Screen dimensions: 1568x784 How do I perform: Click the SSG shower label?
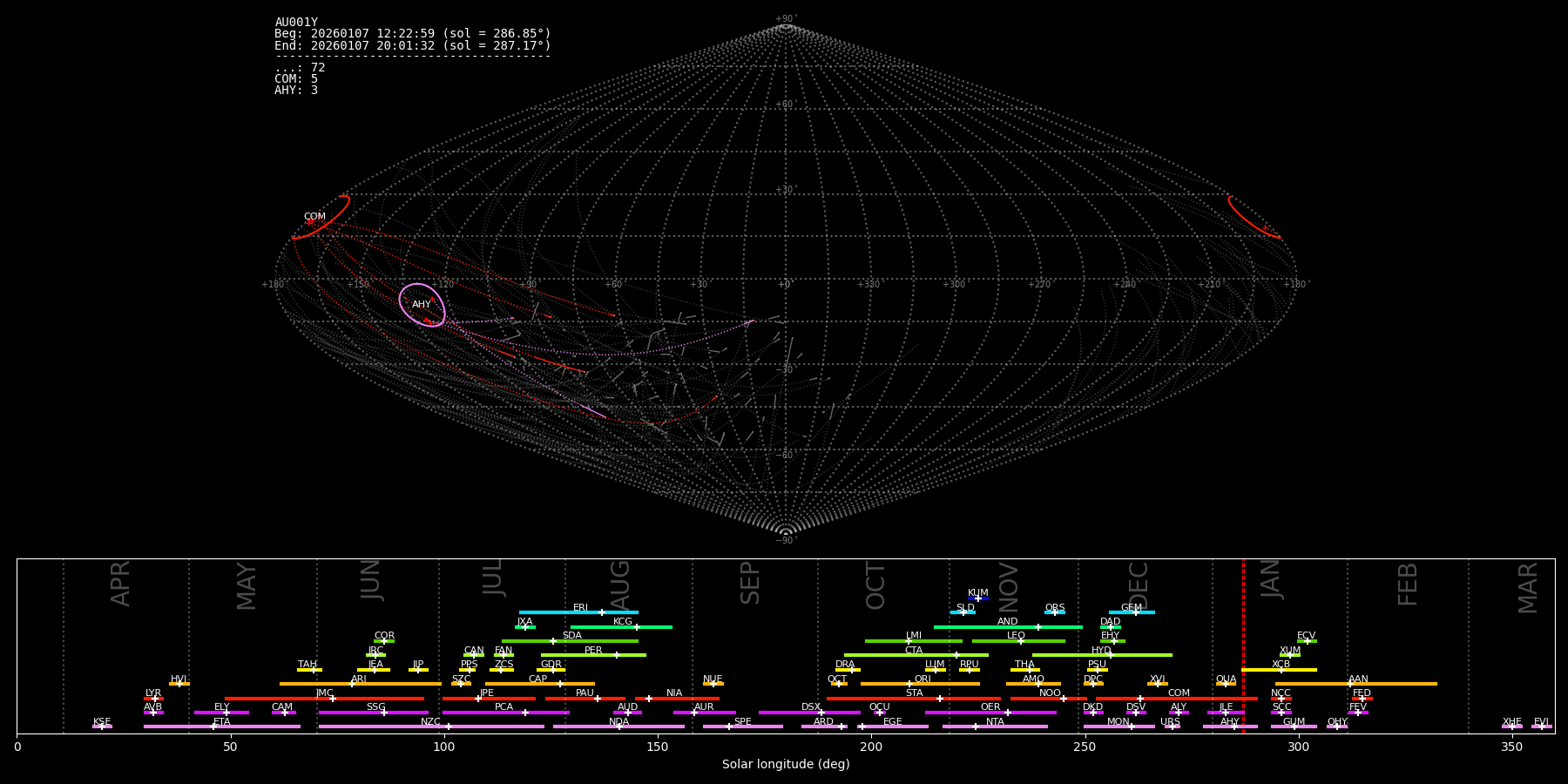click(375, 707)
